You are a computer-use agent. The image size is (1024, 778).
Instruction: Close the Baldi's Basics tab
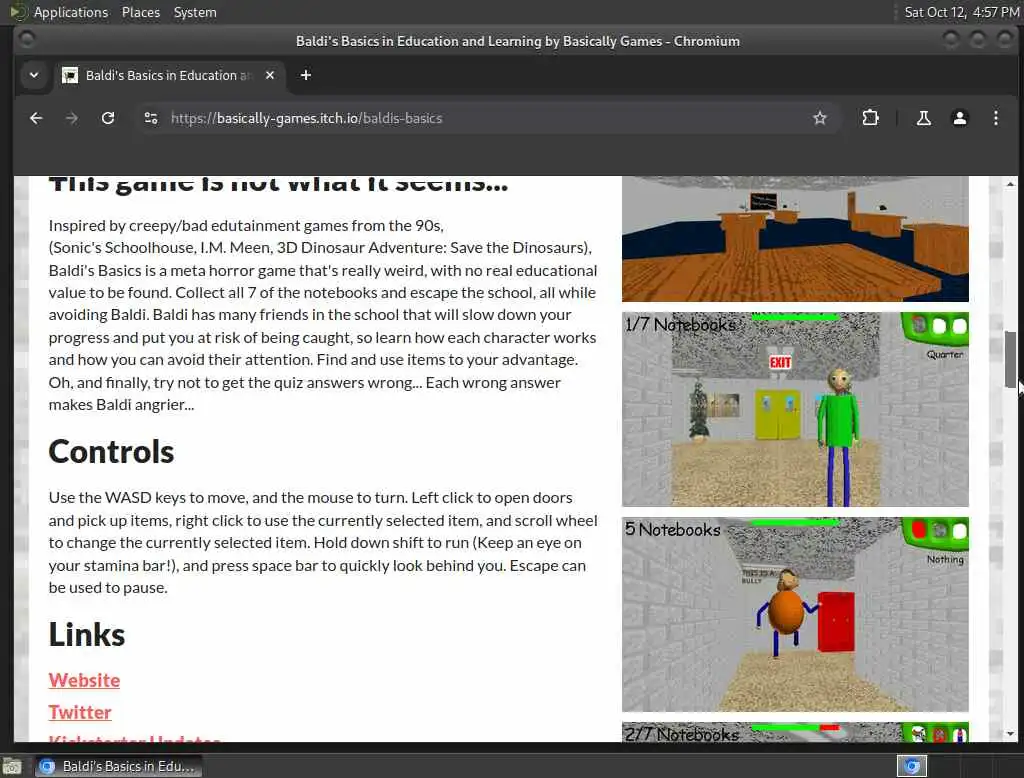pyautogui.click(x=270, y=75)
